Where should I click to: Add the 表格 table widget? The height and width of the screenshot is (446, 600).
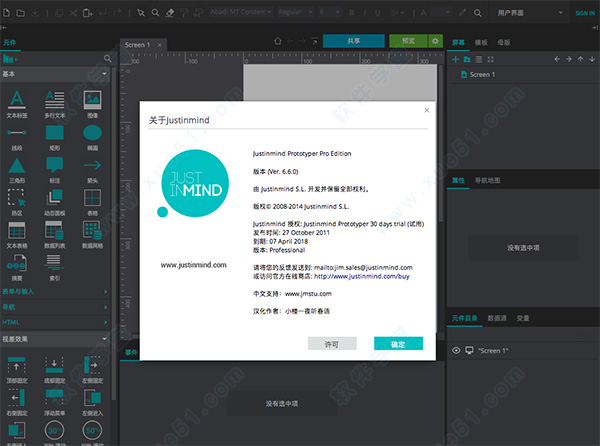[x=92, y=203]
